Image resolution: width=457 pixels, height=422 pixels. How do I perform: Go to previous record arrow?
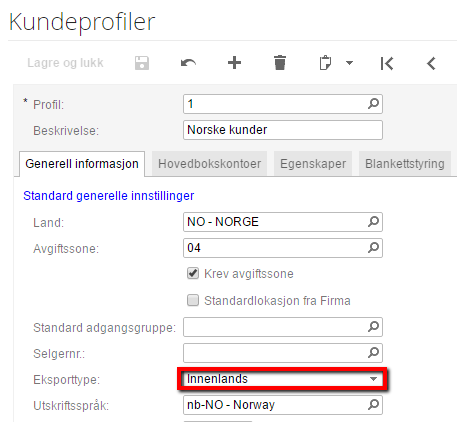point(431,63)
